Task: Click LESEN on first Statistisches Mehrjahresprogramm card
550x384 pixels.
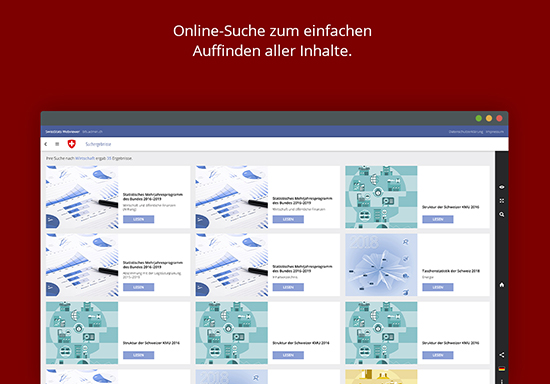Action: [x=139, y=220]
